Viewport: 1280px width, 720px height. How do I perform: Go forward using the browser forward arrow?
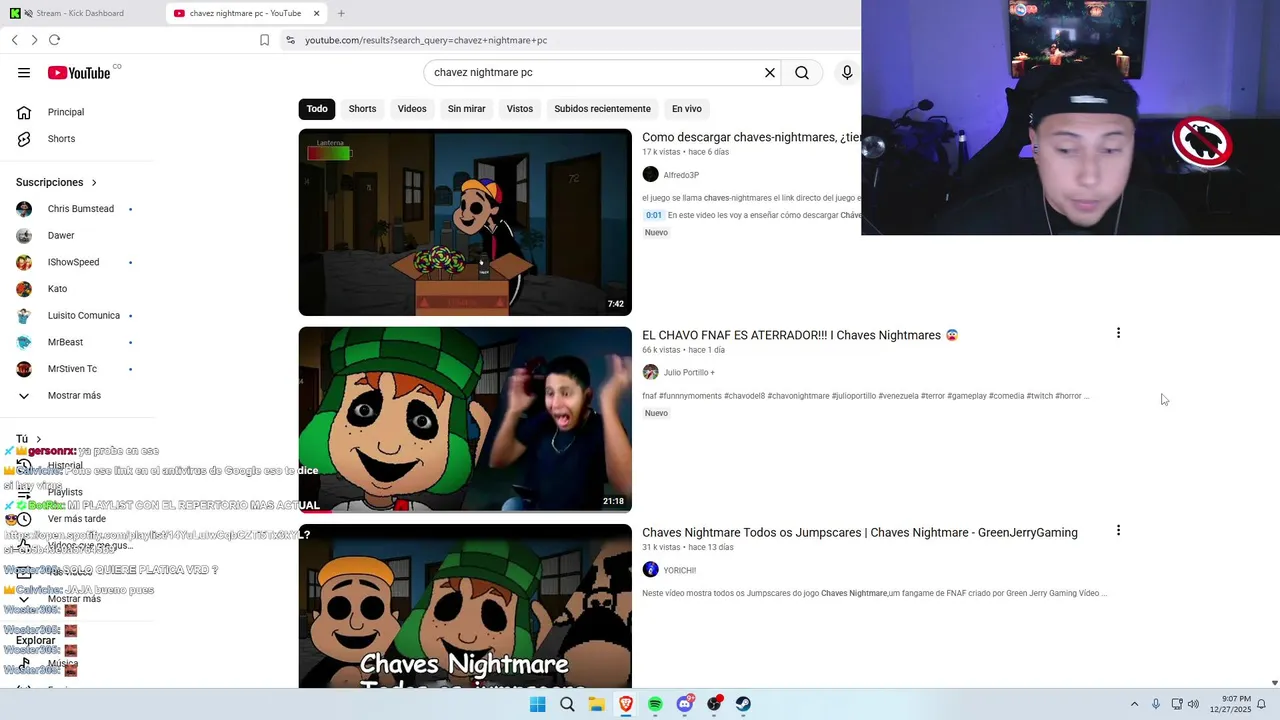[x=34, y=40]
